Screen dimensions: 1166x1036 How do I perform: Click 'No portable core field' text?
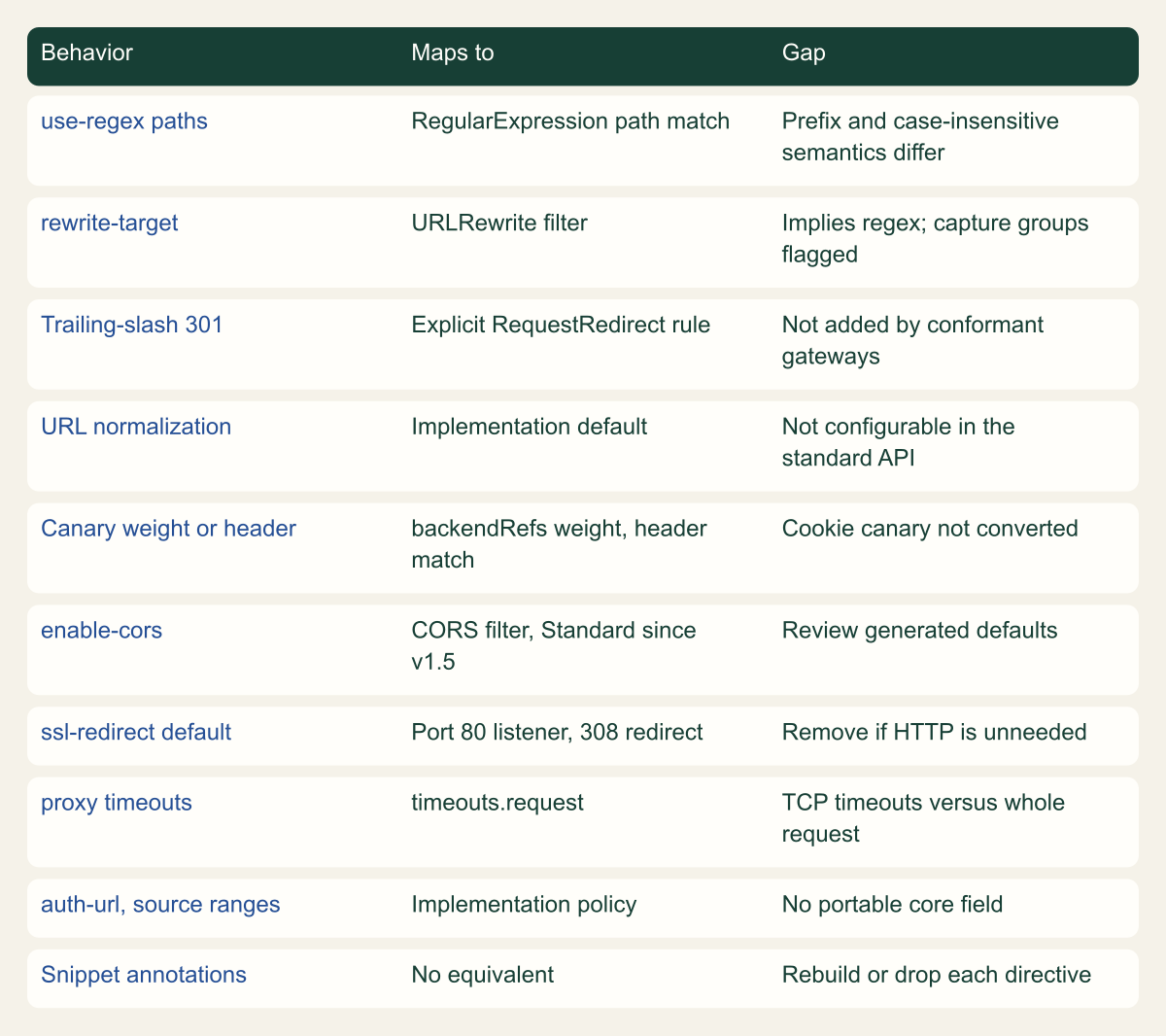pos(892,904)
